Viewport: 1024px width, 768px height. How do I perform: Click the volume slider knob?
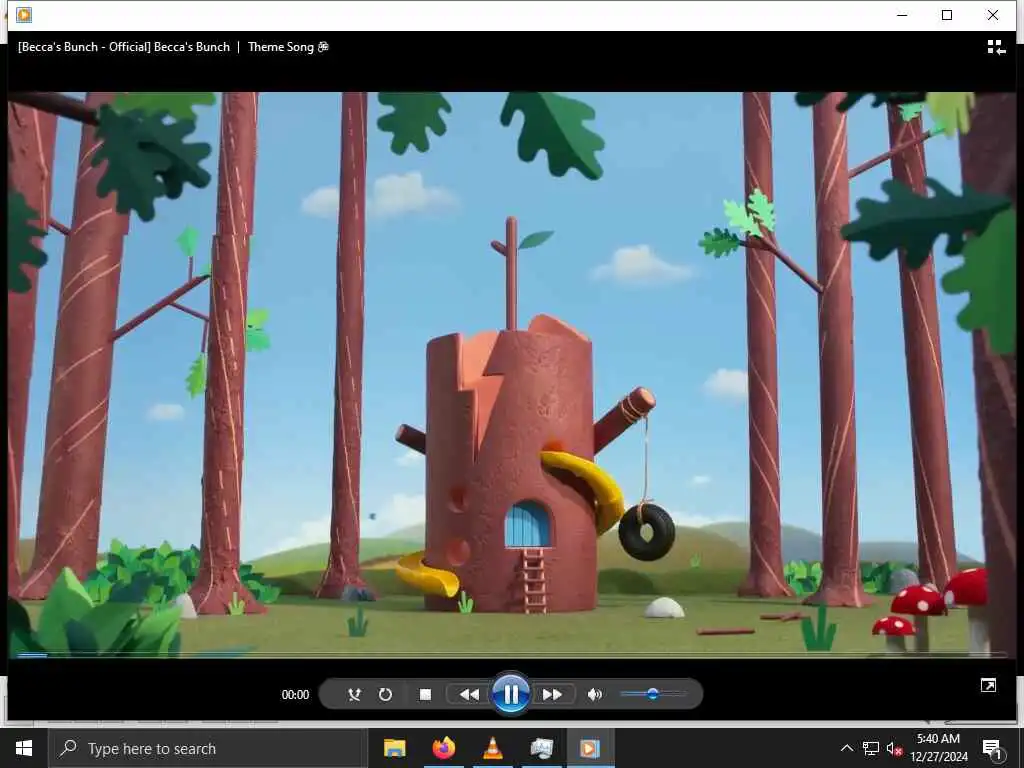pyautogui.click(x=652, y=694)
